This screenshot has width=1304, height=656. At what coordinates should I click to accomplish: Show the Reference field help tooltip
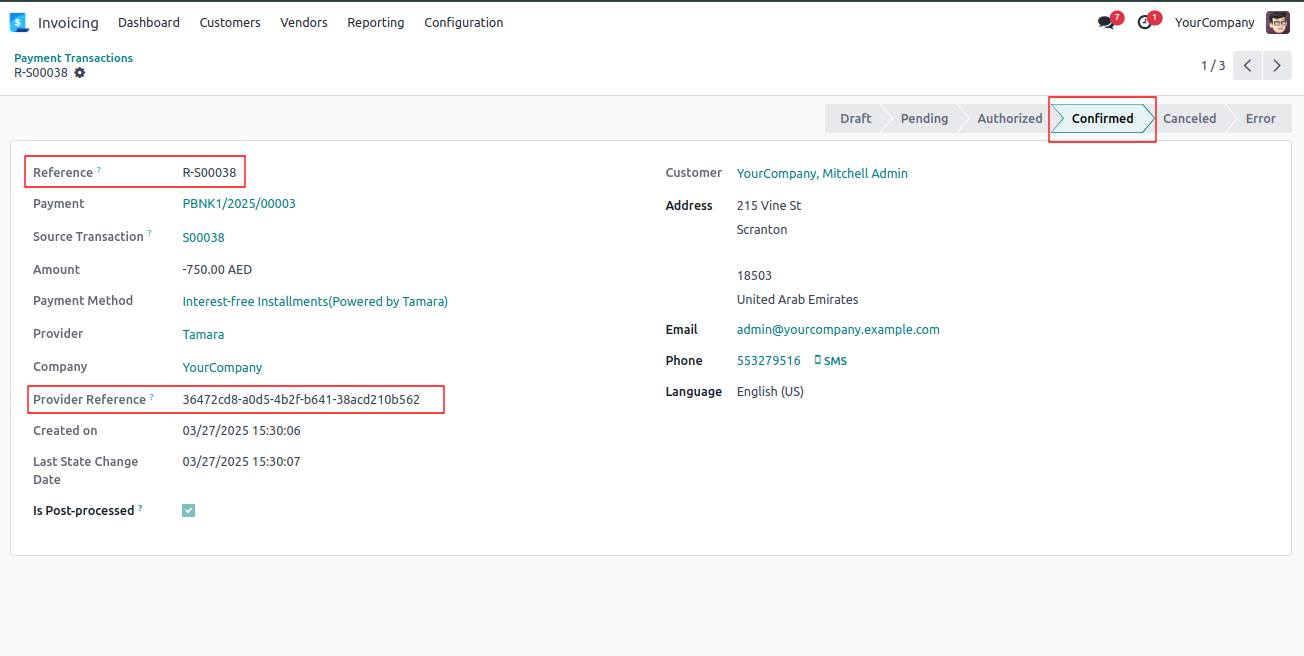point(99,170)
